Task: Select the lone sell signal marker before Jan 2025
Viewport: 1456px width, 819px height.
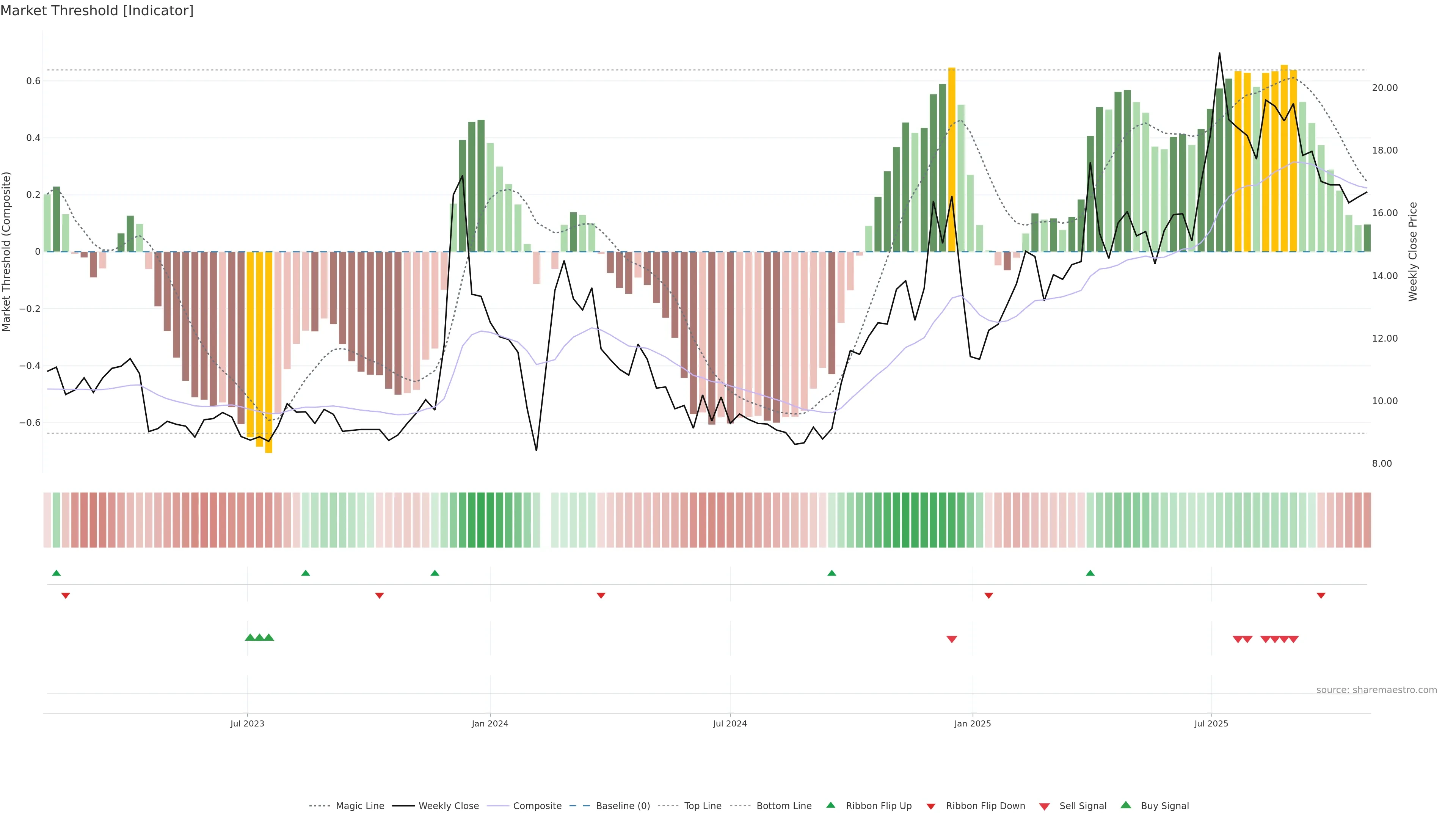Action: [952, 639]
